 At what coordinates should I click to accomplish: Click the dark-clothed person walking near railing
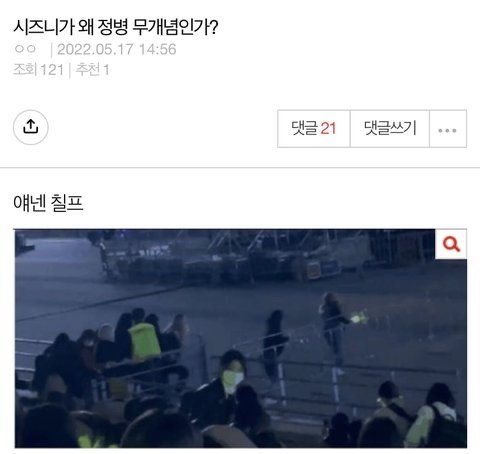[274, 343]
